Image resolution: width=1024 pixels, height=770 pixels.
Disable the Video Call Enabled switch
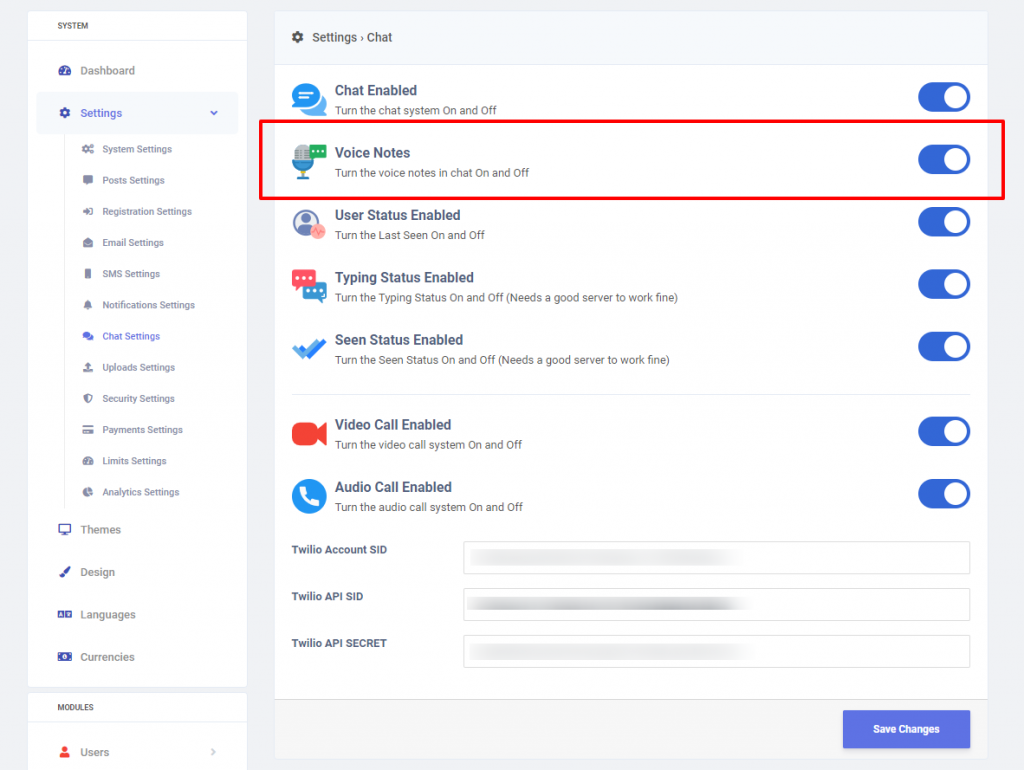944,432
